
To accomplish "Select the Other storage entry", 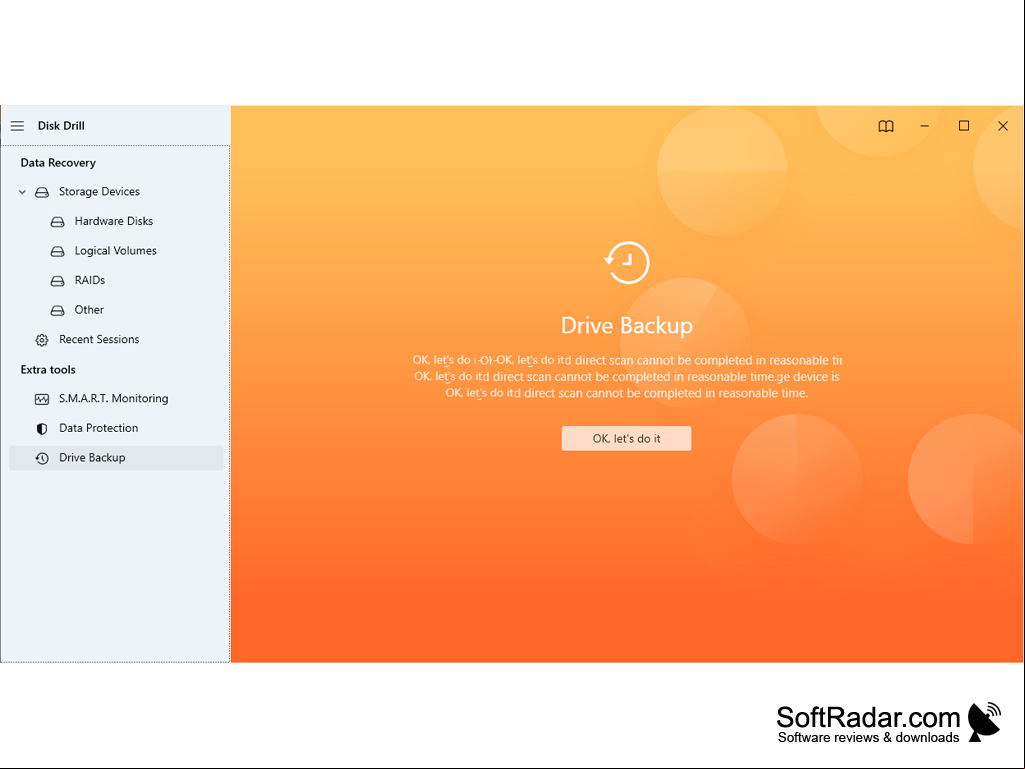I will [x=89, y=309].
